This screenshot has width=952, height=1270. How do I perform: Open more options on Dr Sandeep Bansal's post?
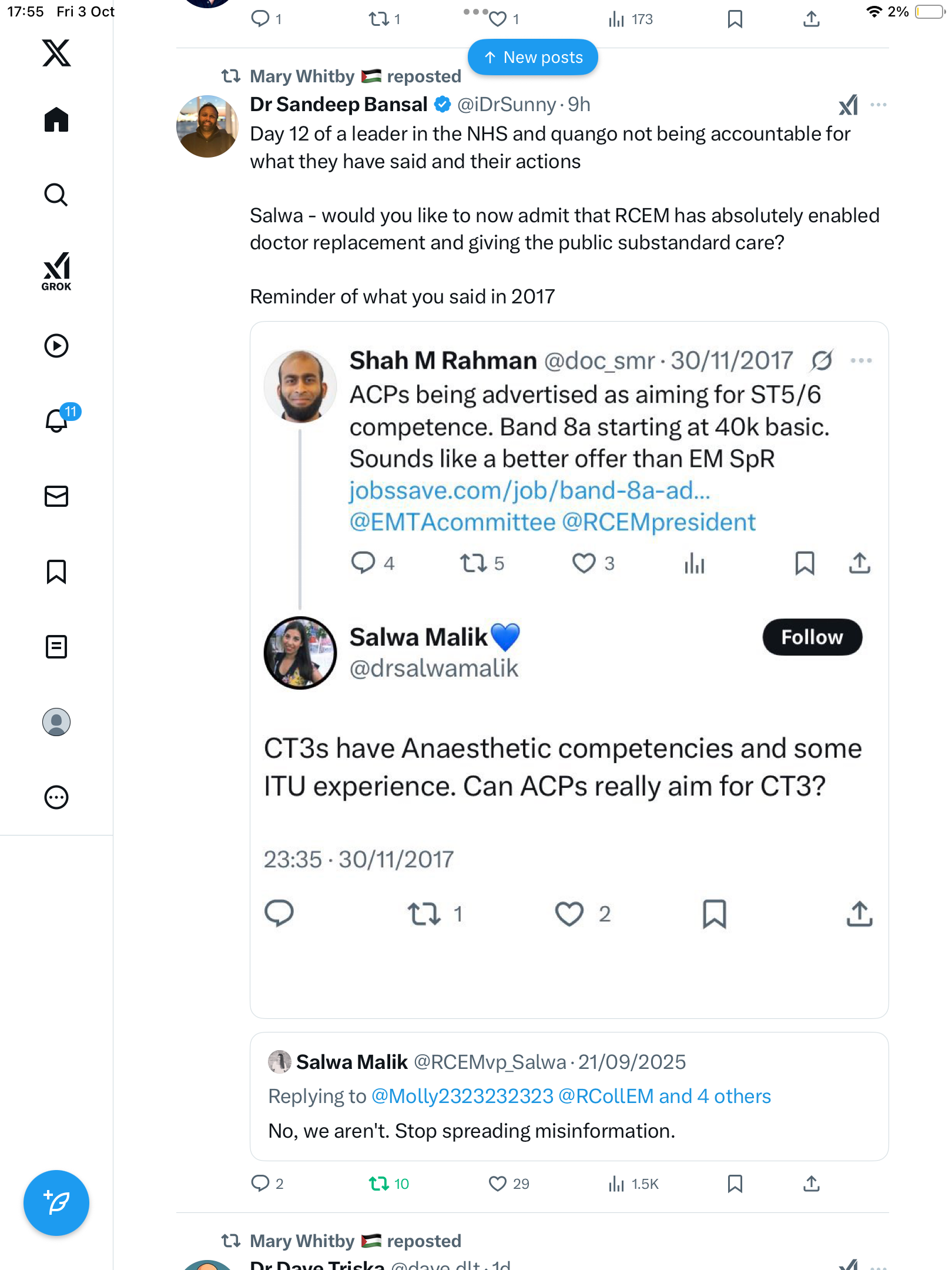pyautogui.click(x=879, y=105)
